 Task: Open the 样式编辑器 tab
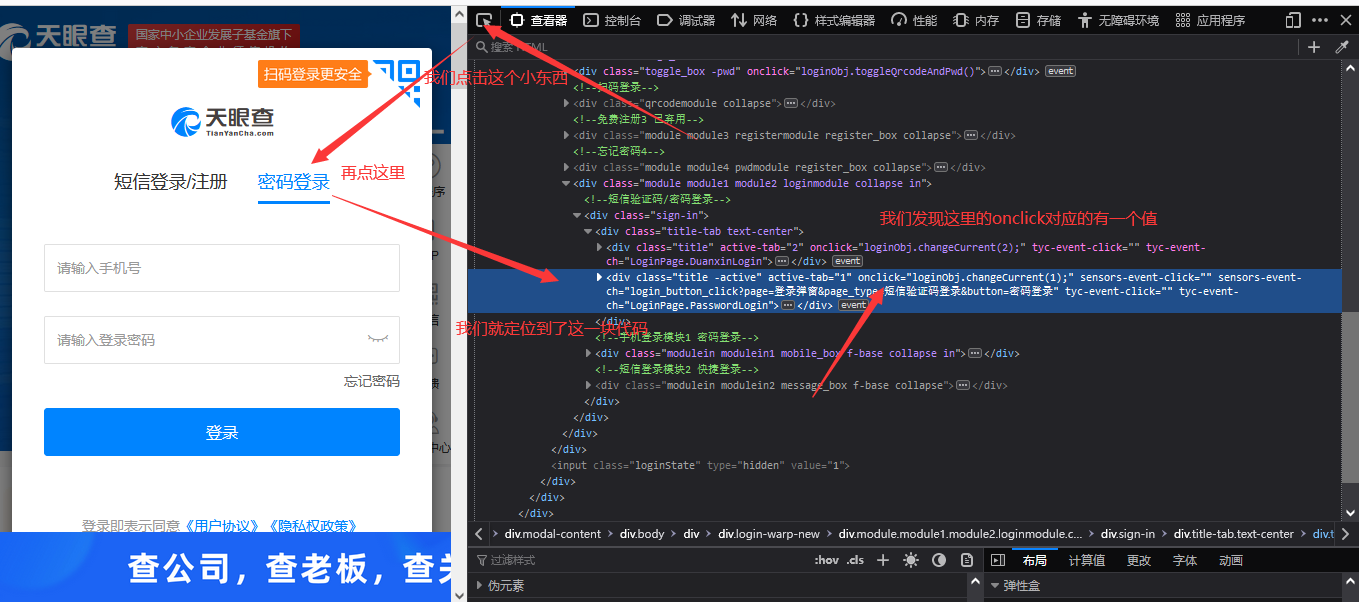834,20
